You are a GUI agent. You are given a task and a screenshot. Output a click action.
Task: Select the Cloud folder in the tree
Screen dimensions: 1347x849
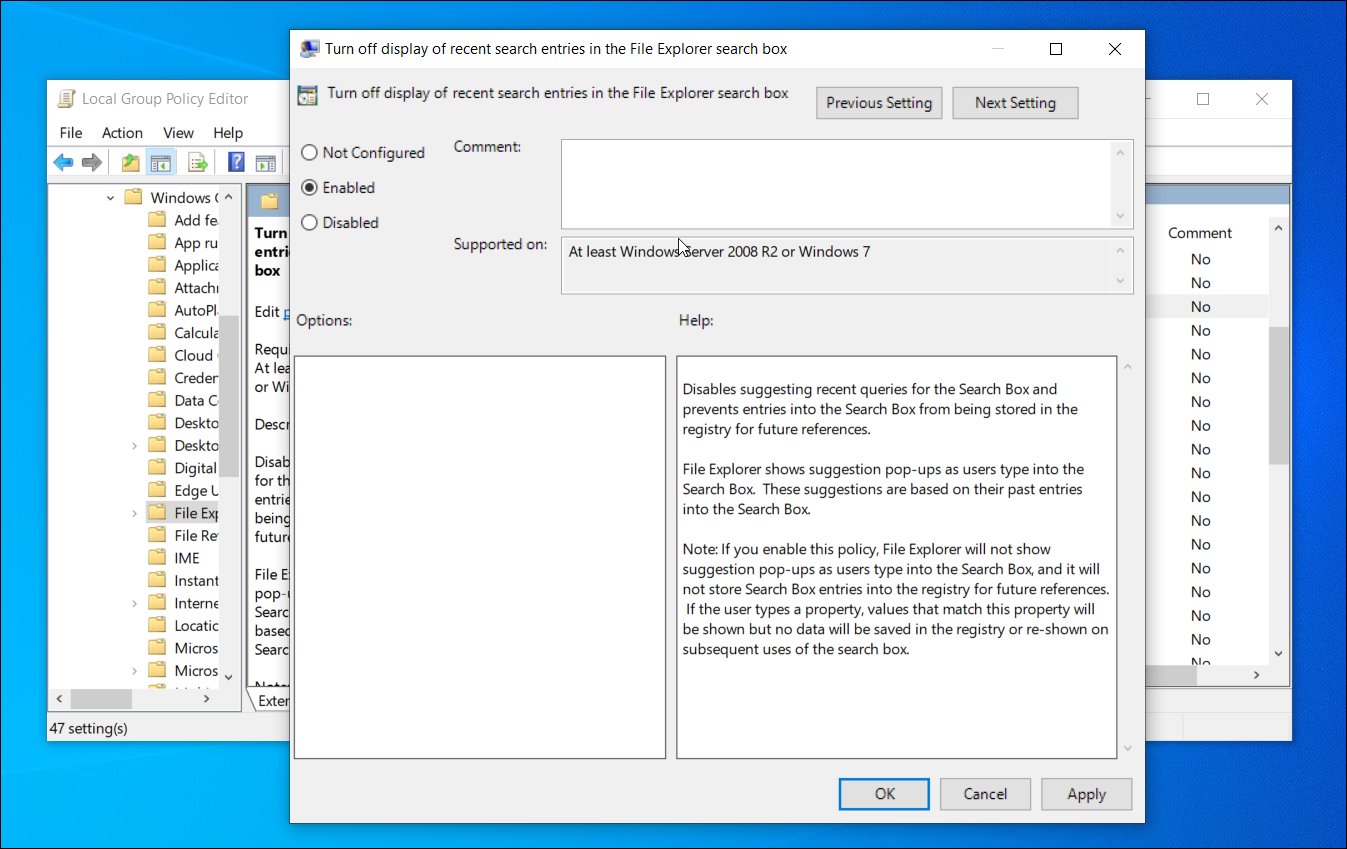[x=181, y=355]
